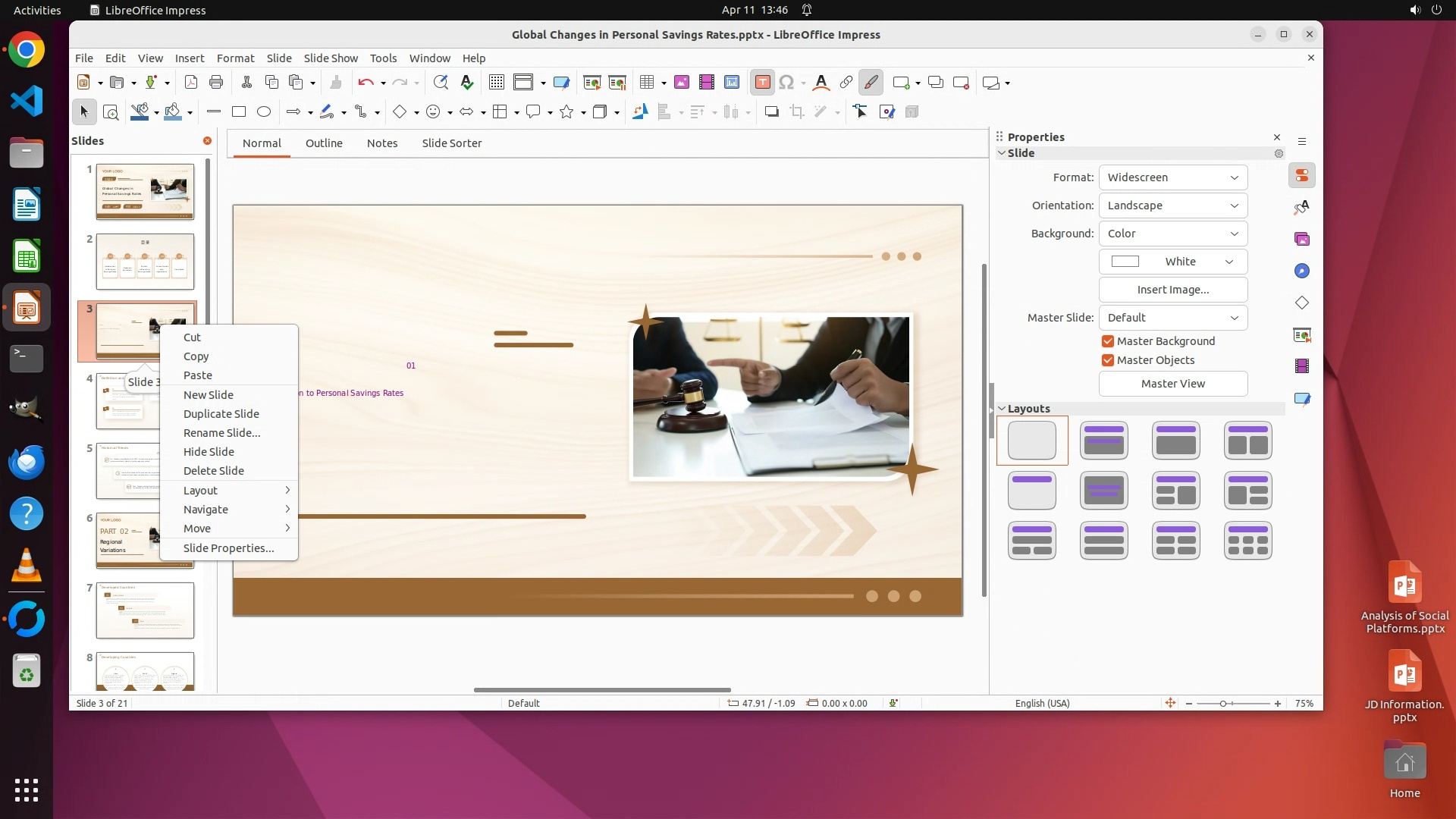Open the Orientation Landscape dropdown

[x=1172, y=206]
